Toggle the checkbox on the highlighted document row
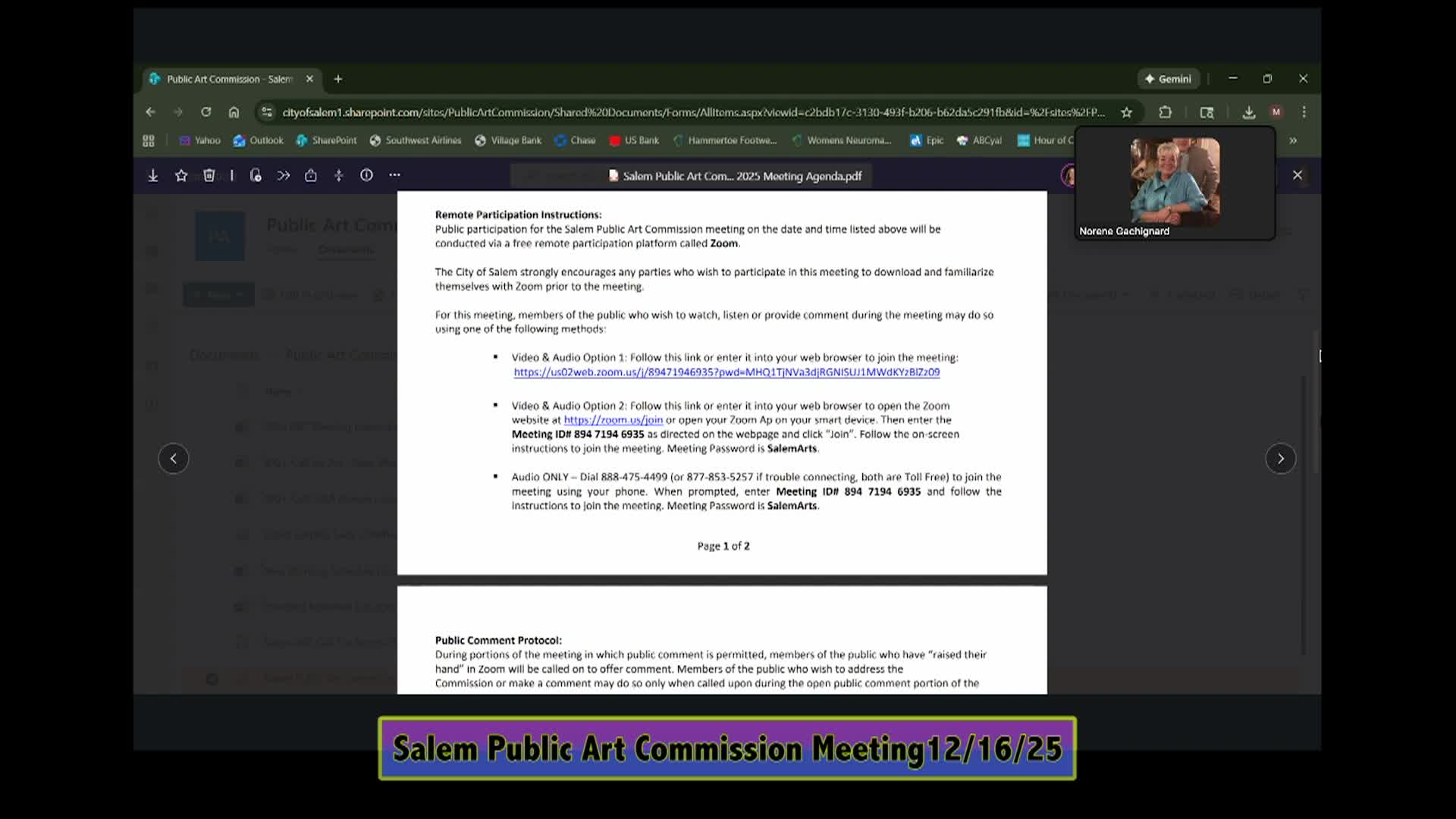 click(x=212, y=679)
